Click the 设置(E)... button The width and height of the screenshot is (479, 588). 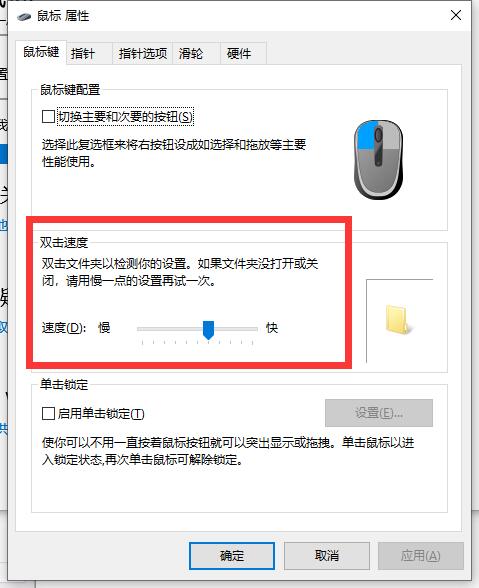pos(379,413)
